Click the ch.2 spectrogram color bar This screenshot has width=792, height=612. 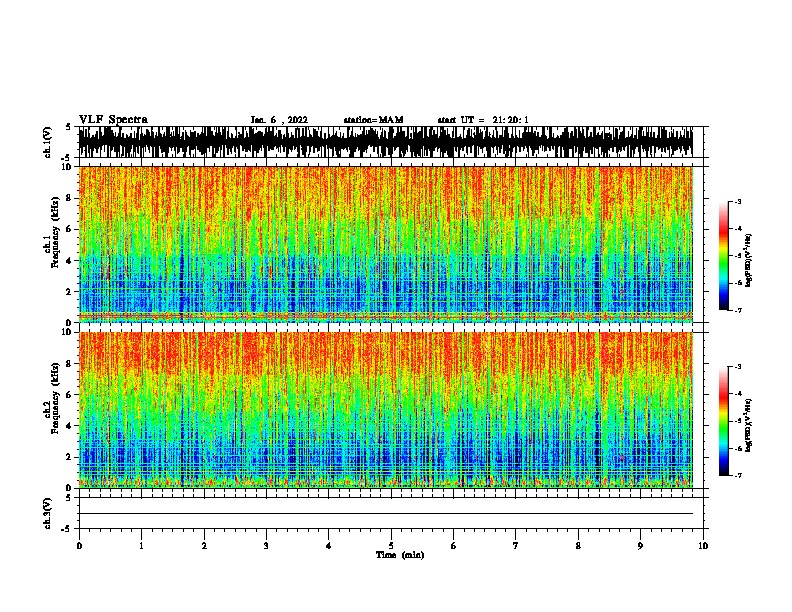(x=724, y=421)
